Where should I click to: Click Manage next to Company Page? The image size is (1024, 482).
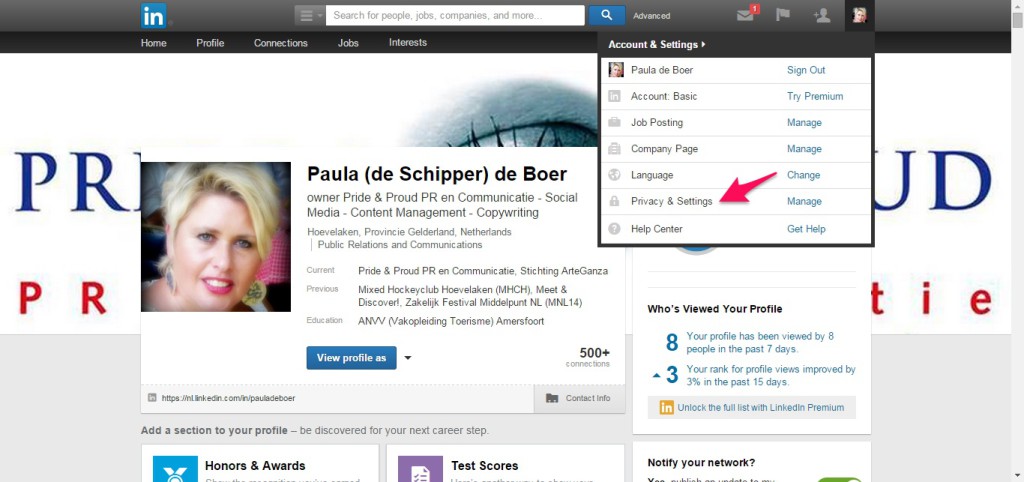[804, 148]
